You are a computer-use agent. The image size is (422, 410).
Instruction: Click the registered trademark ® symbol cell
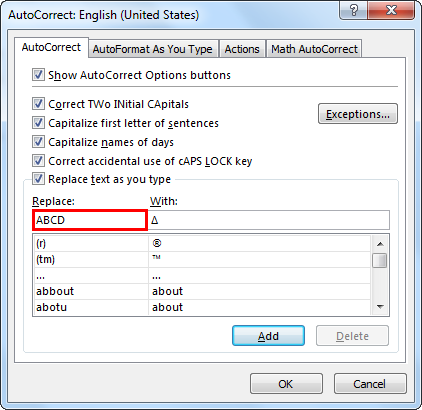(x=259, y=243)
